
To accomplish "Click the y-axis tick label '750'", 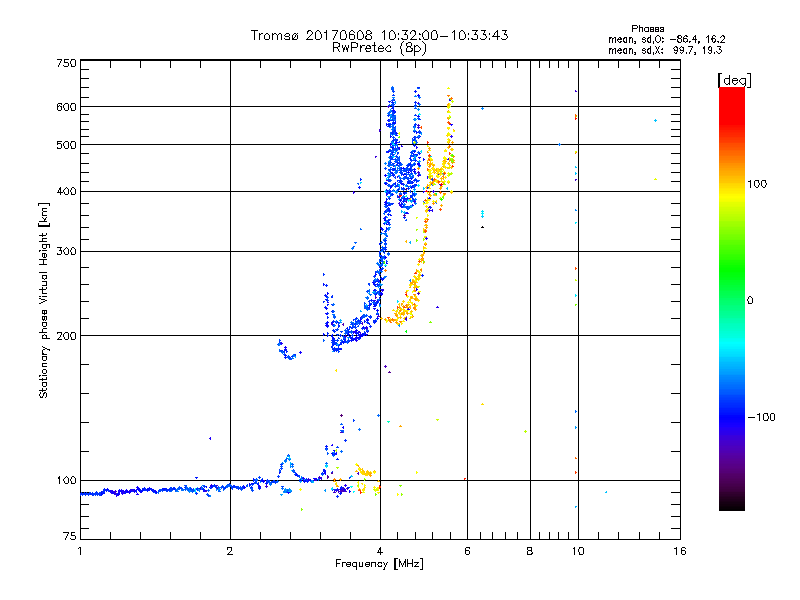I will point(66,63).
